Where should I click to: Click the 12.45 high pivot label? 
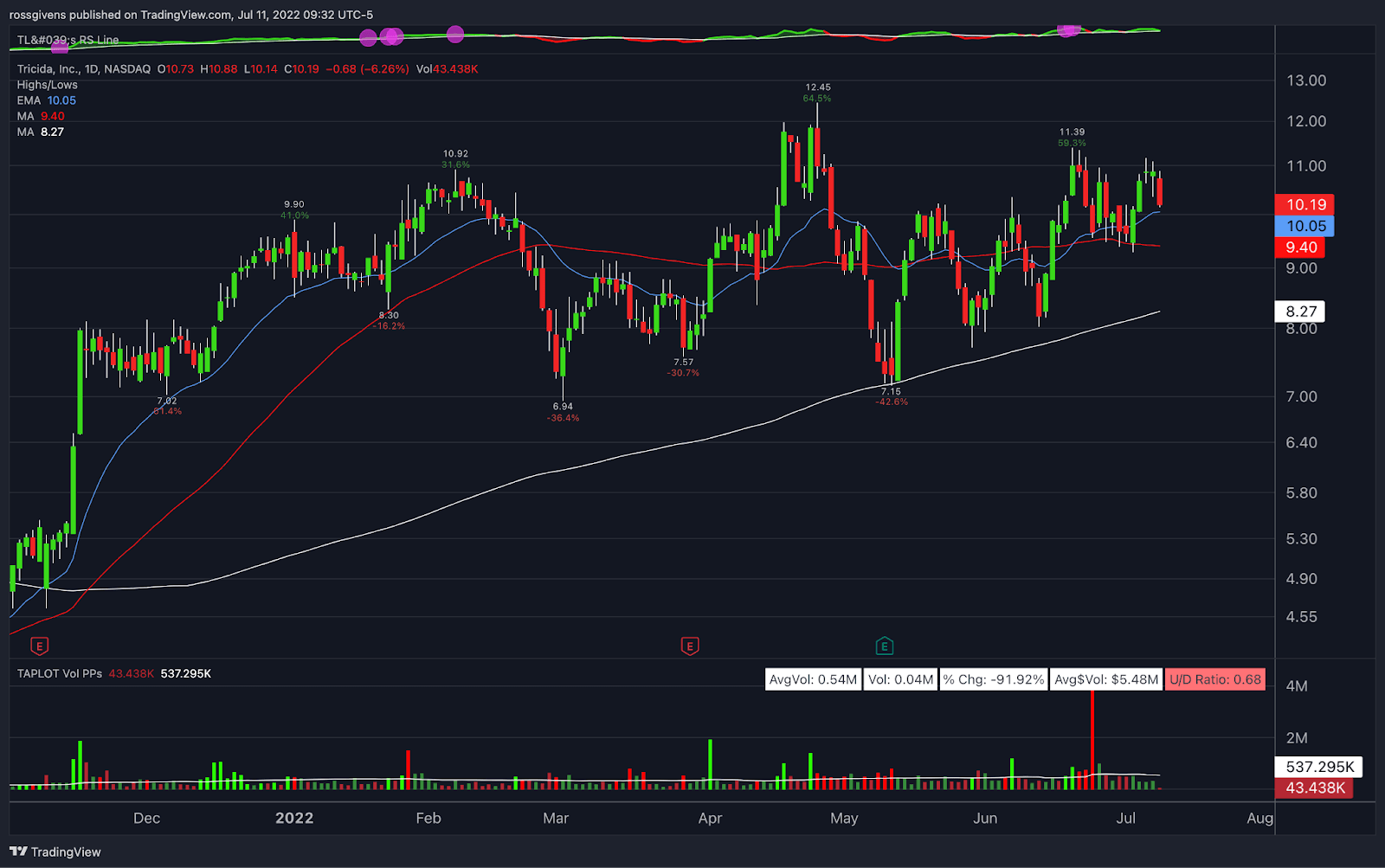[817, 87]
